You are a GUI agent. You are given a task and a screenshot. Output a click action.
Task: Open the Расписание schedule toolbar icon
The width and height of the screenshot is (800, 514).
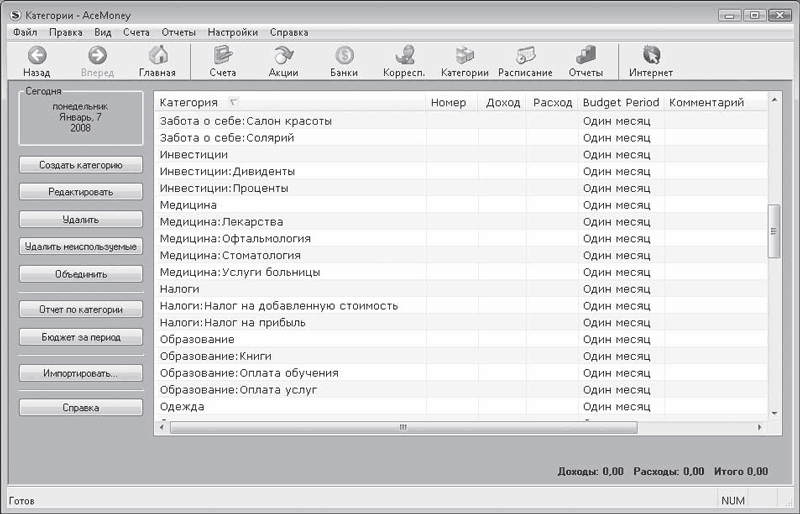(525, 55)
